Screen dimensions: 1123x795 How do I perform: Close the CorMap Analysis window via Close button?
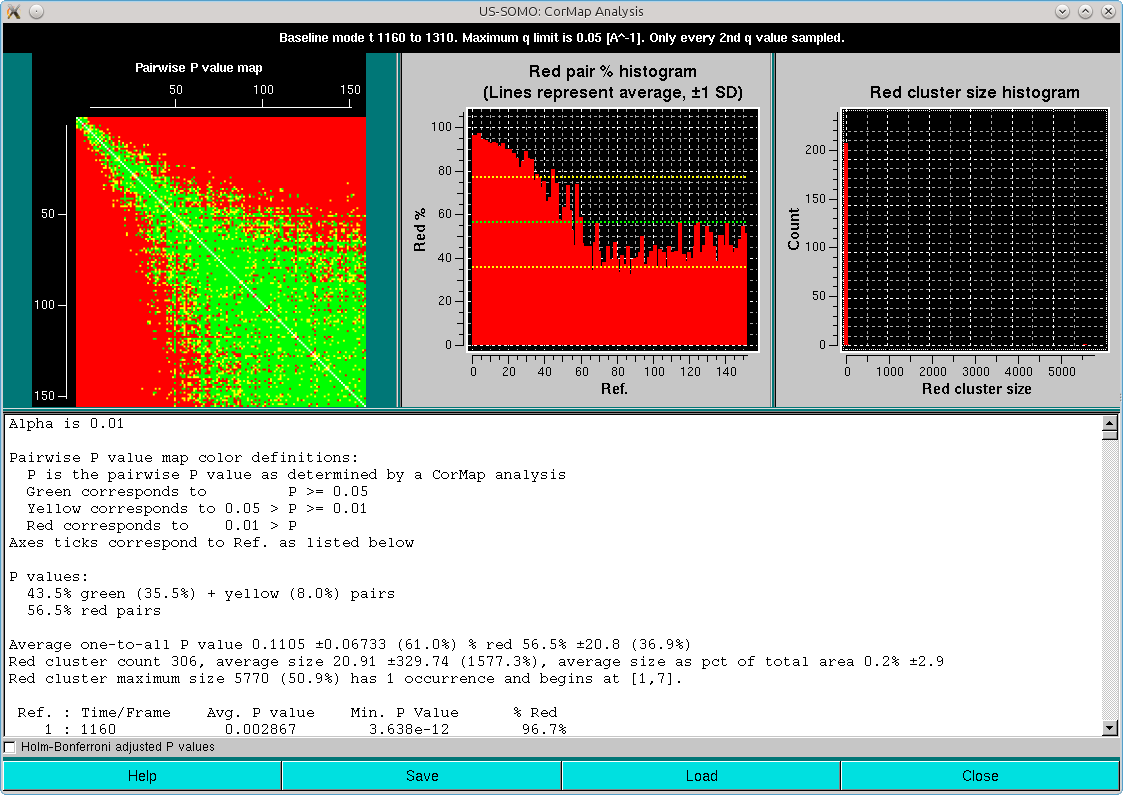(x=980, y=775)
